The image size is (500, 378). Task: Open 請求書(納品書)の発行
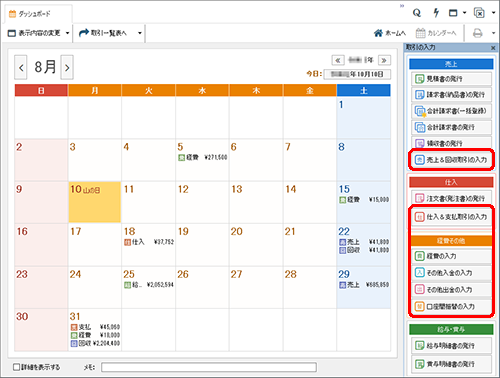click(451, 95)
